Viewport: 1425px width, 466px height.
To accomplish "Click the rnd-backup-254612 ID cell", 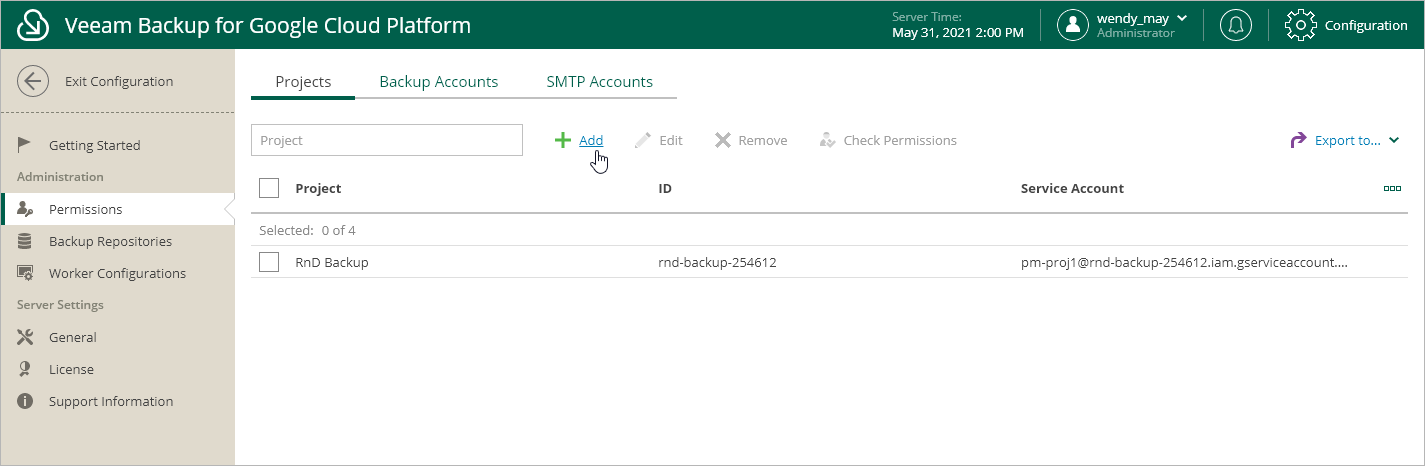I will click(x=718, y=262).
